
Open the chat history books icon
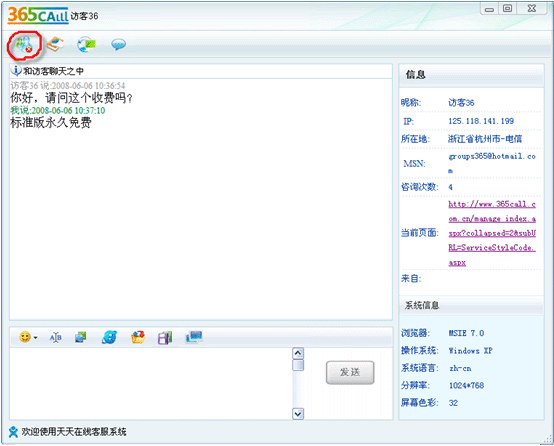coord(55,44)
